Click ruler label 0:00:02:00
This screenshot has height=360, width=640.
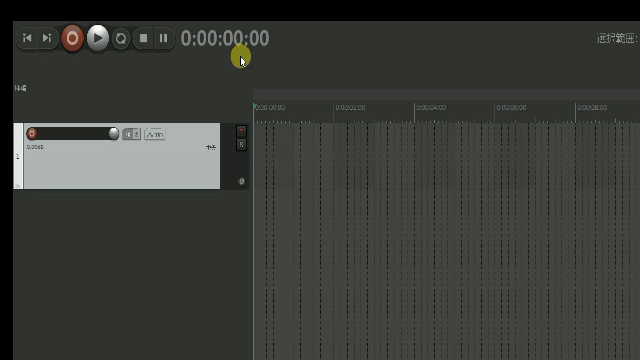point(350,107)
